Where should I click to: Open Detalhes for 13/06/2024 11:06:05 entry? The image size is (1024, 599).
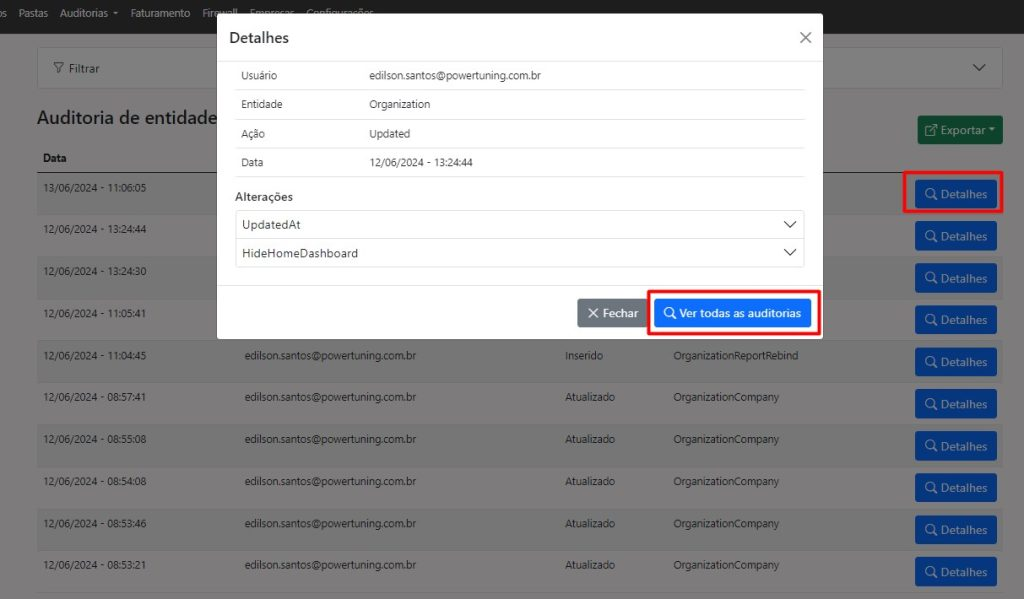pos(955,195)
